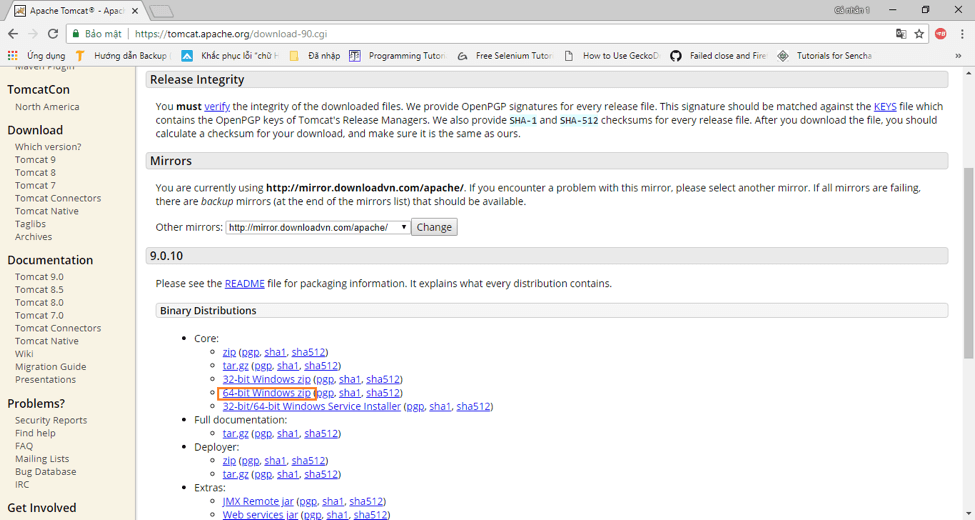975x520 pixels.
Task: Open Archives in sidebar
Action: (x=34, y=236)
